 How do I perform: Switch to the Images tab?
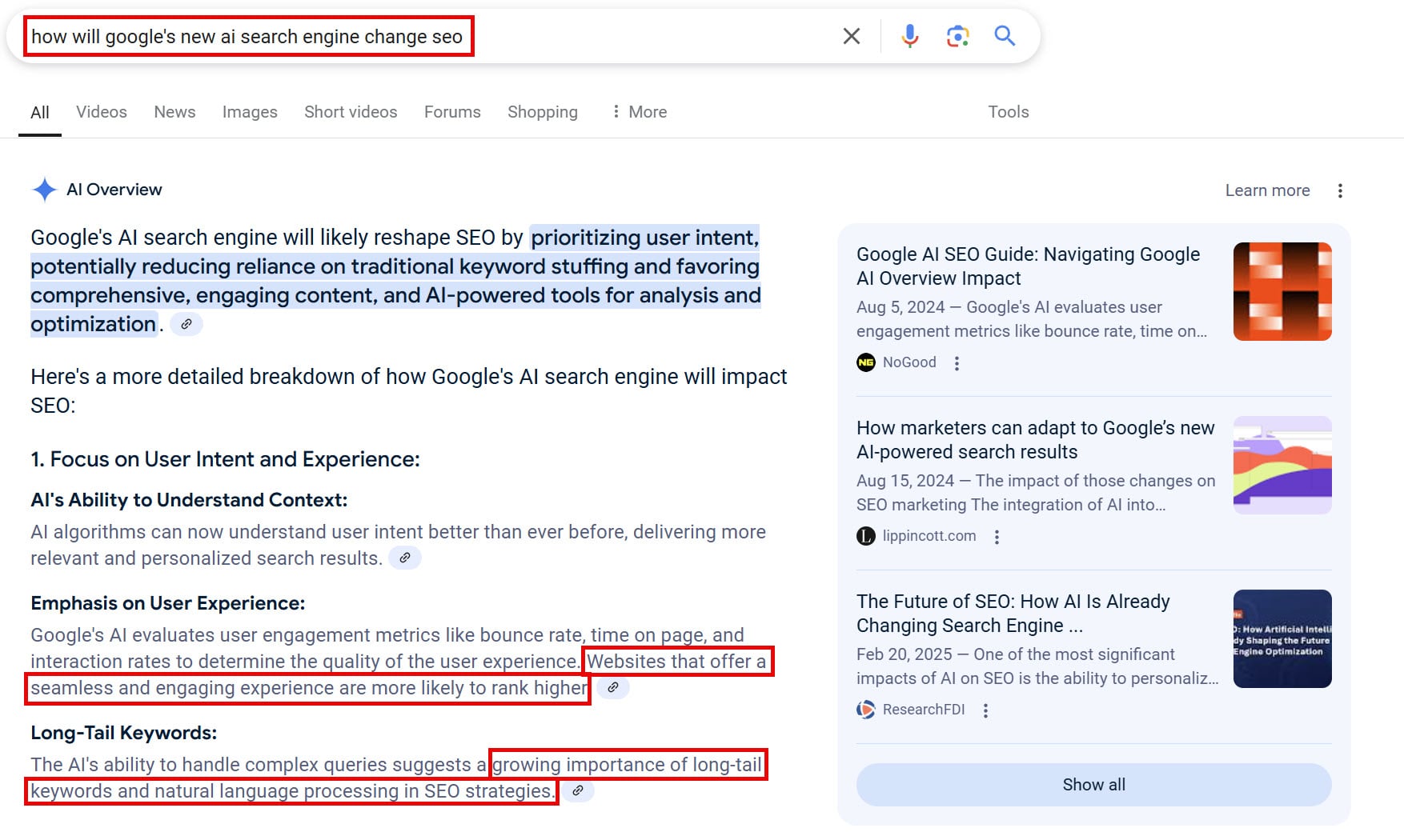click(x=250, y=112)
